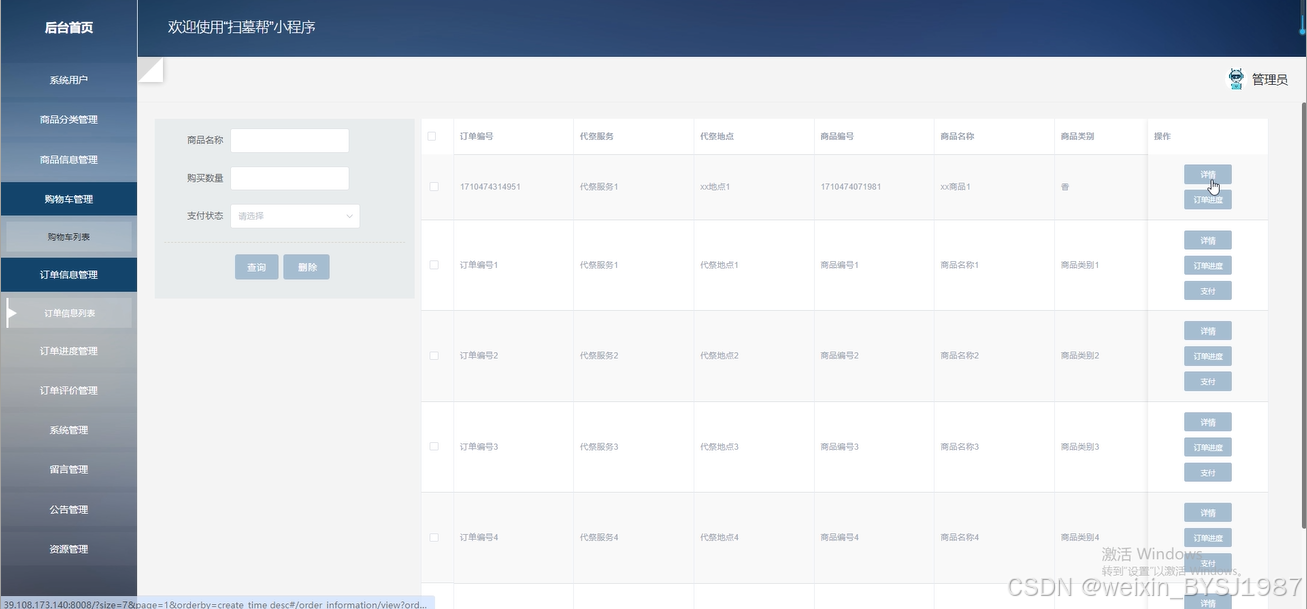View 订单进度 for row 订单编号2
The image size is (1307, 609).
tap(1208, 357)
